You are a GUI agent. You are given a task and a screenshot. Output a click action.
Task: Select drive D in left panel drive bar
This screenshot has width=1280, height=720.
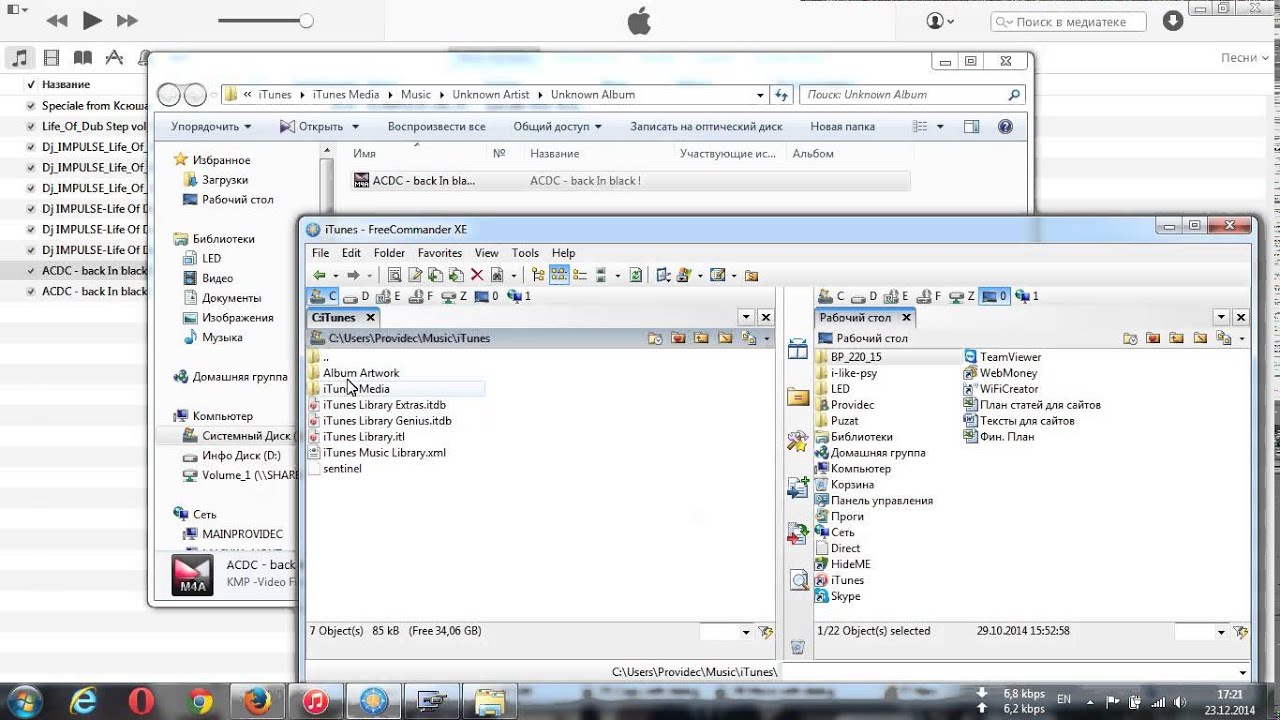tap(355, 296)
